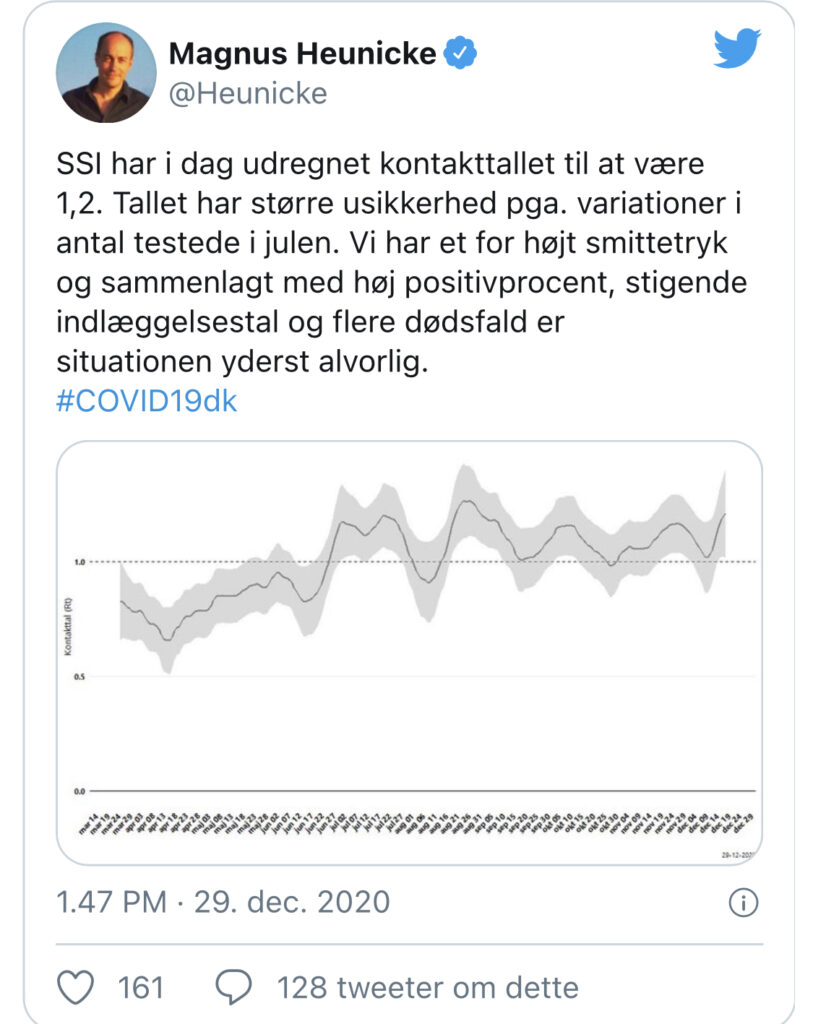Image resolution: width=813 pixels, height=1024 pixels.
Task: Click the 161 likes count
Action: pyautogui.click(x=140, y=987)
